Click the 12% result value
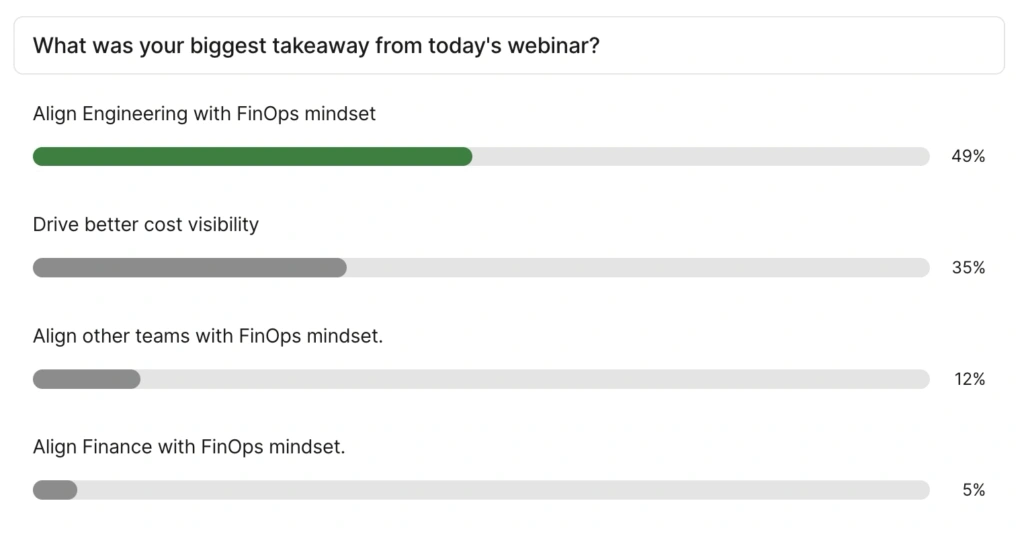The width and height of the screenshot is (1024, 536). coord(968,379)
